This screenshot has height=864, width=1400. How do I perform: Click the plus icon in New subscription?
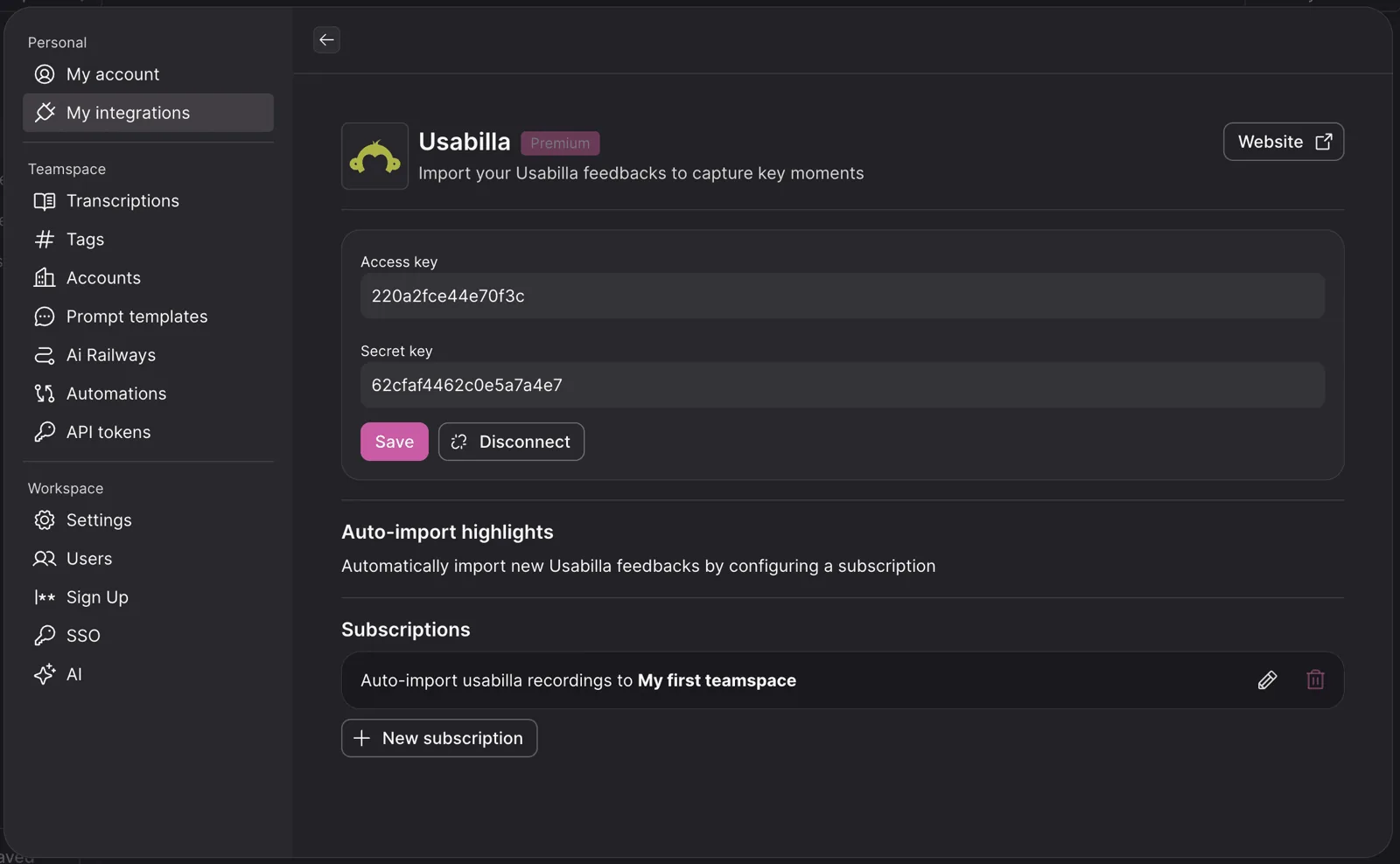tap(361, 738)
